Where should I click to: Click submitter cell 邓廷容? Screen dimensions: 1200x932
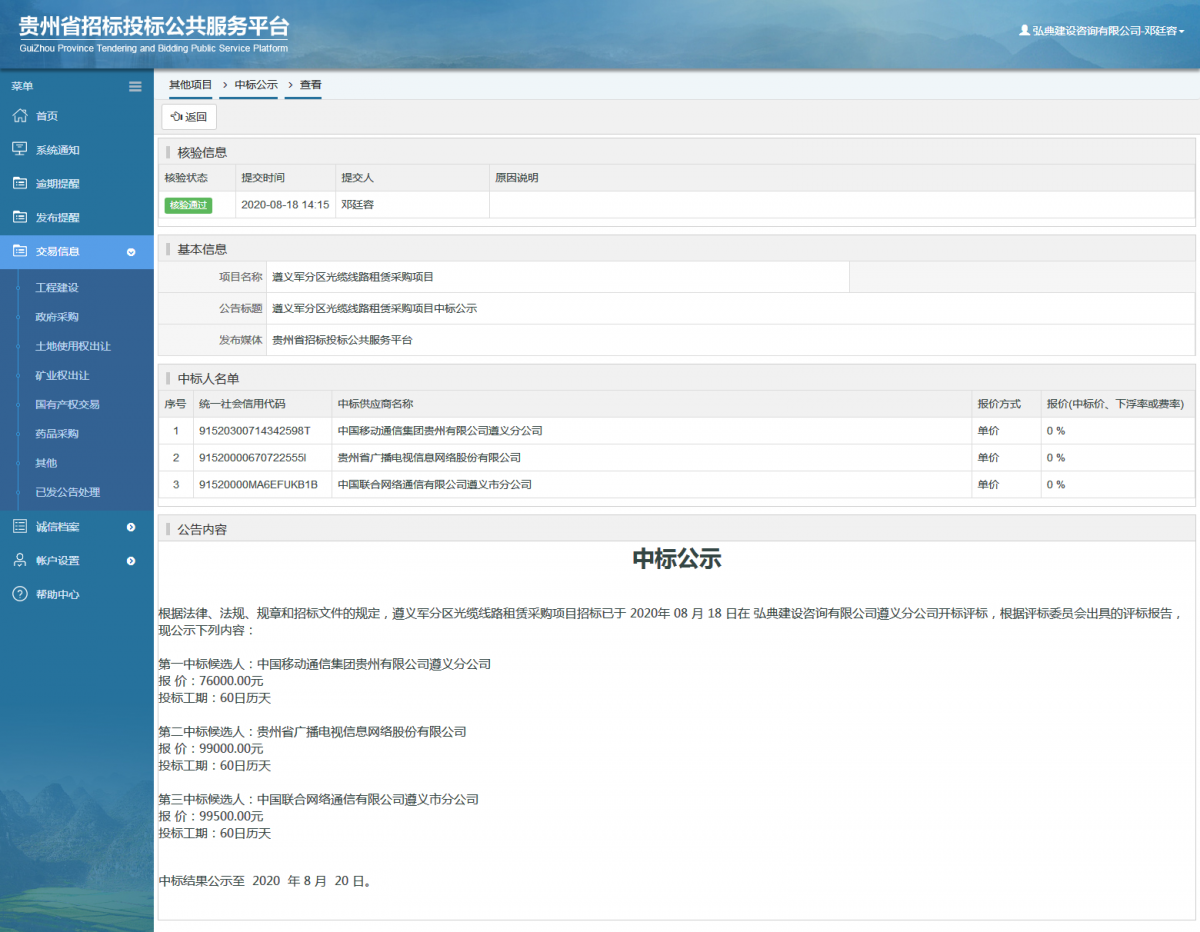tap(358, 205)
